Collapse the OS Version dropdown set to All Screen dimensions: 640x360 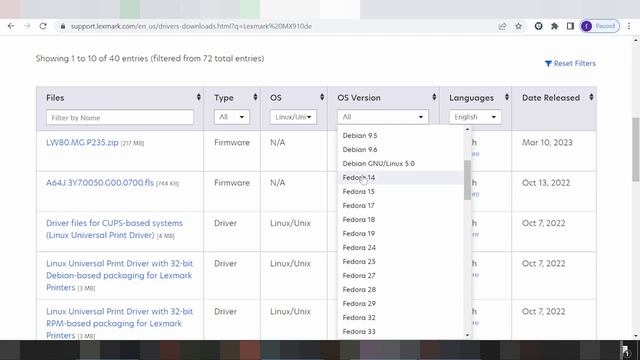(x=382, y=117)
